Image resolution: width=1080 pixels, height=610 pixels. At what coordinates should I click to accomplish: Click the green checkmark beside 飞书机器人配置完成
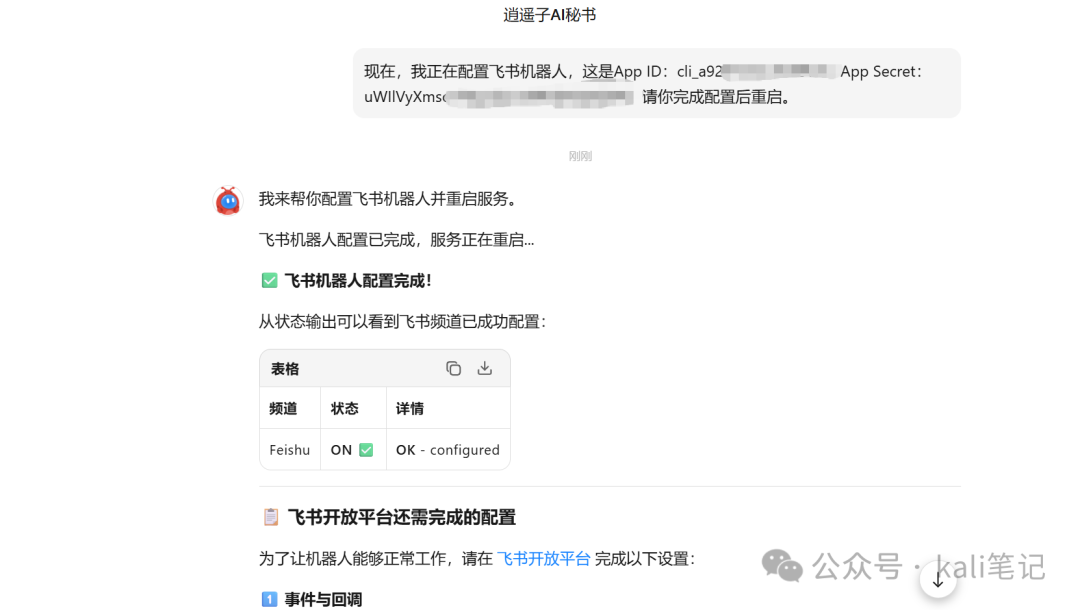click(x=269, y=281)
